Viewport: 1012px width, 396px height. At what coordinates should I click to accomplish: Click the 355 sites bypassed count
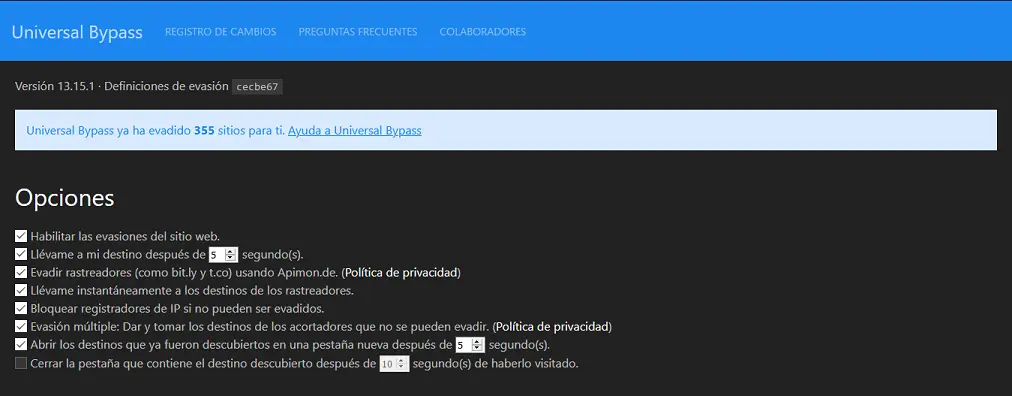click(x=204, y=130)
